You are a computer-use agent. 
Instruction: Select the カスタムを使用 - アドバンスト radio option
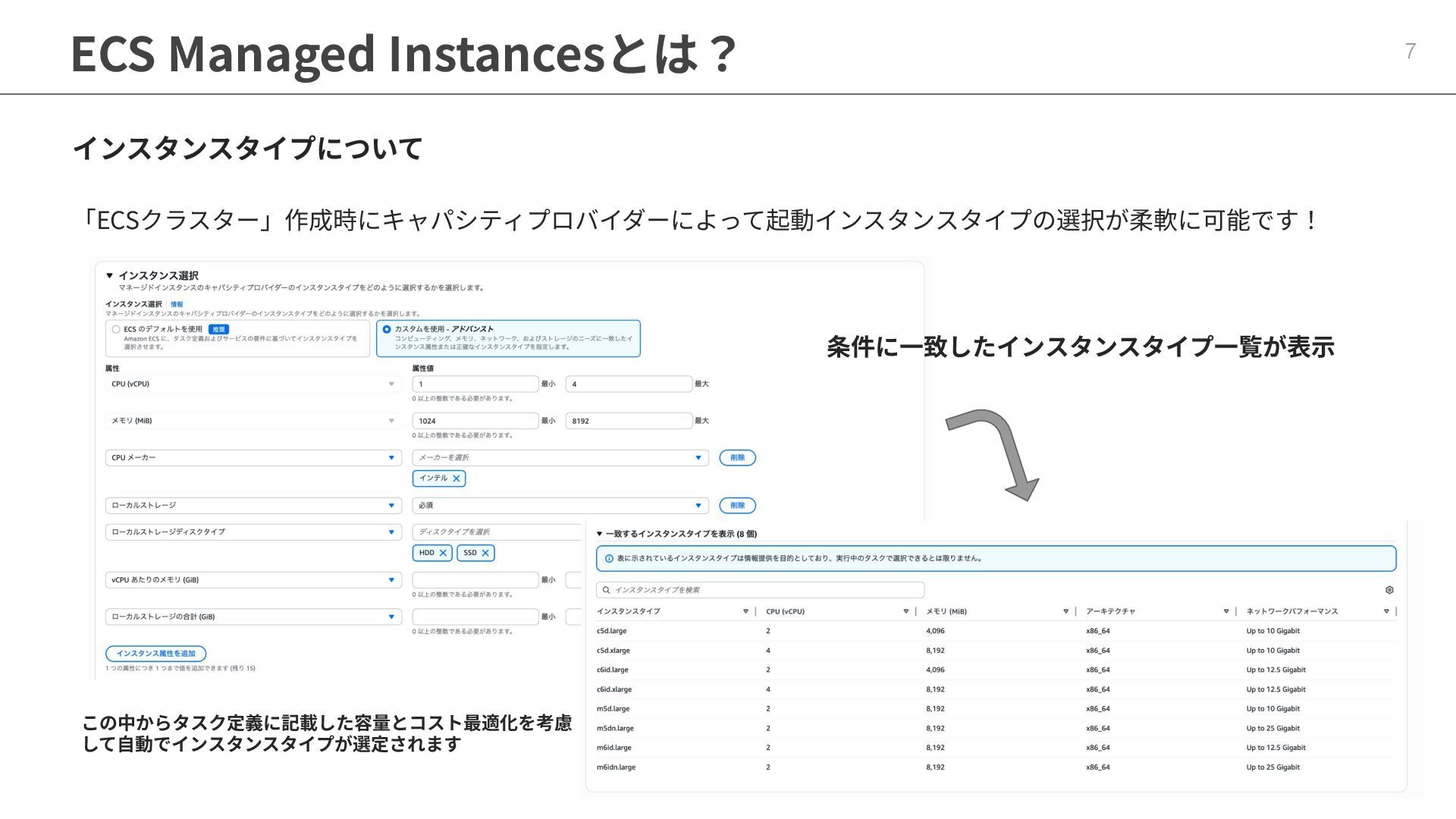(x=387, y=329)
